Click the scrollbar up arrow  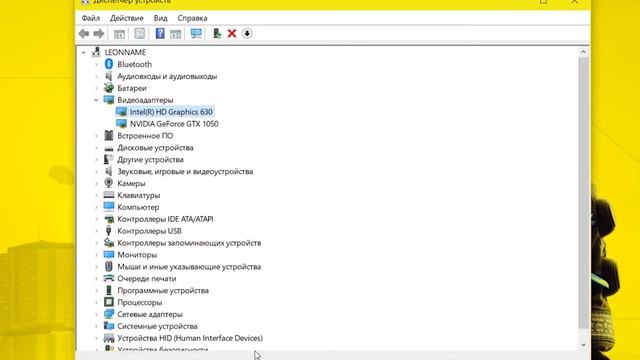click(583, 52)
